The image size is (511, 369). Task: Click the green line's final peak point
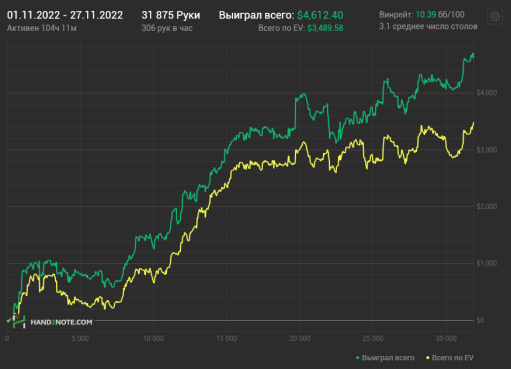click(x=473, y=54)
